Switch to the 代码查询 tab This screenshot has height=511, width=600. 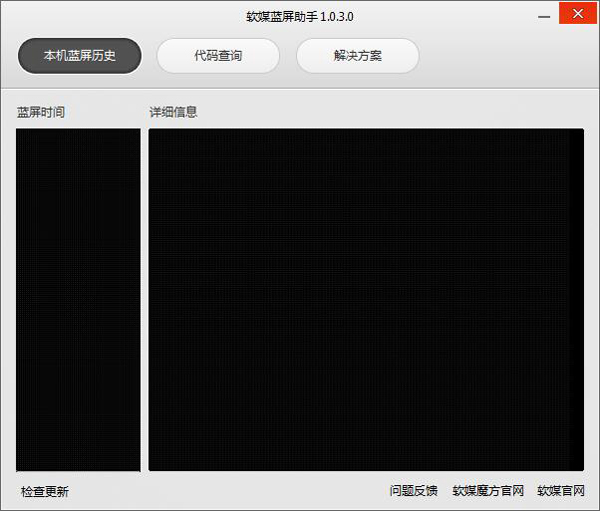218,56
